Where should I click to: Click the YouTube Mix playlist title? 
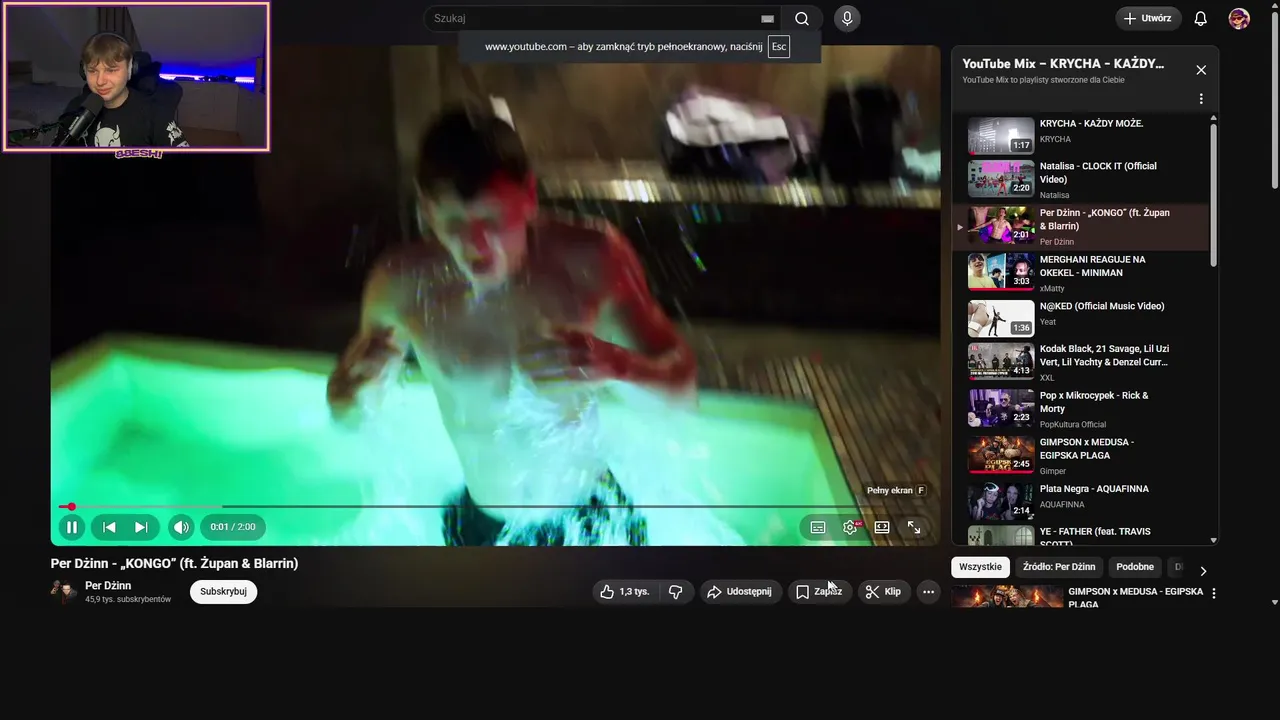click(x=1063, y=64)
